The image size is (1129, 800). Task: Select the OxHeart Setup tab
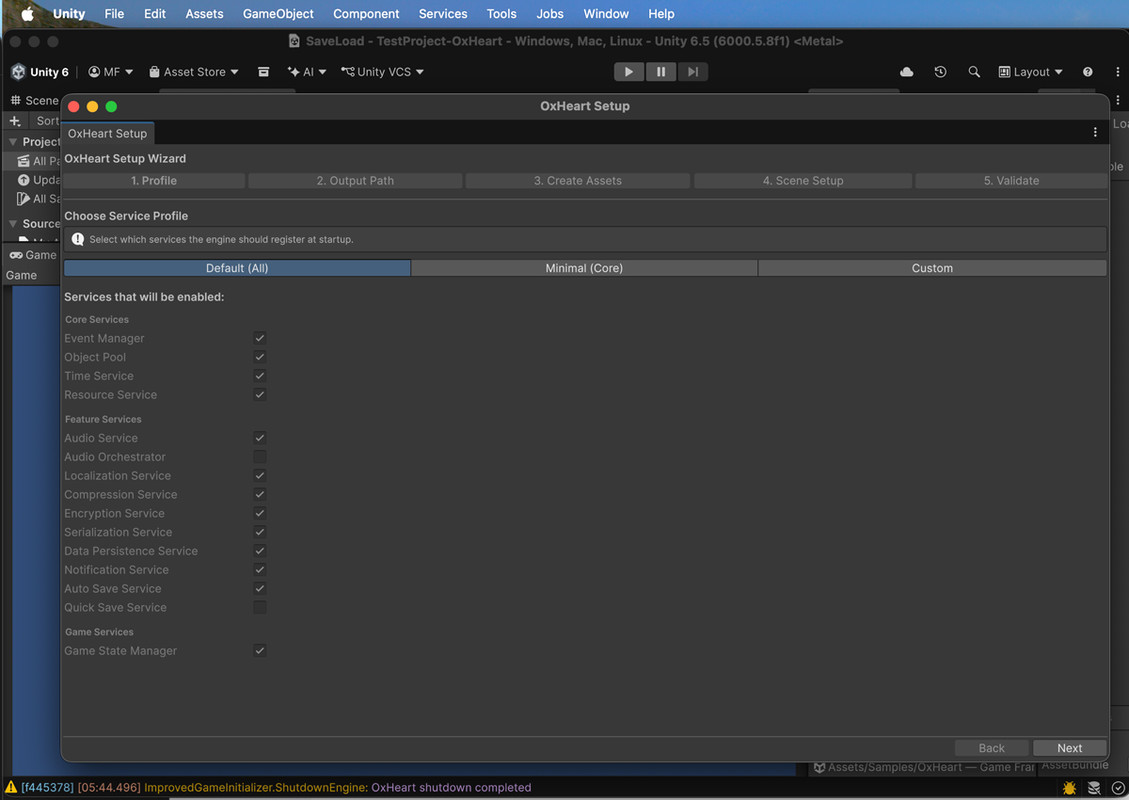[x=107, y=133]
